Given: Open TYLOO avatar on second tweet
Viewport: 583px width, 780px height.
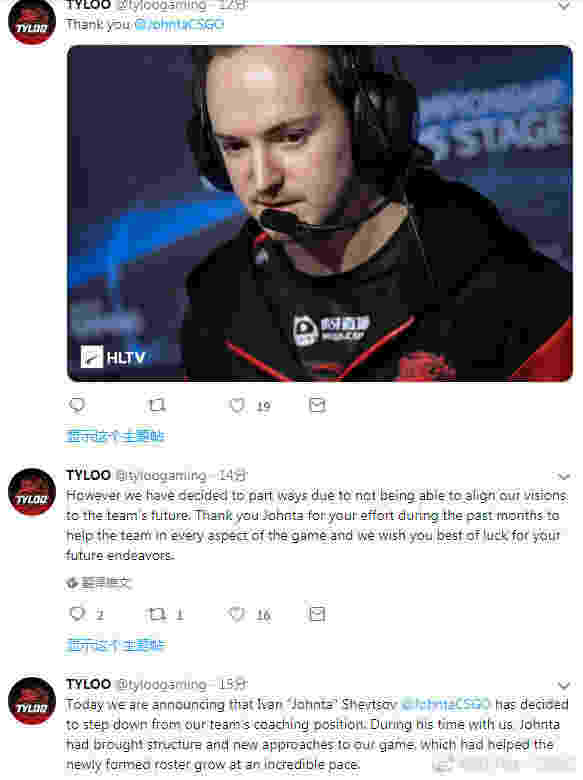Looking at the screenshot, I should (x=32, y=492).
